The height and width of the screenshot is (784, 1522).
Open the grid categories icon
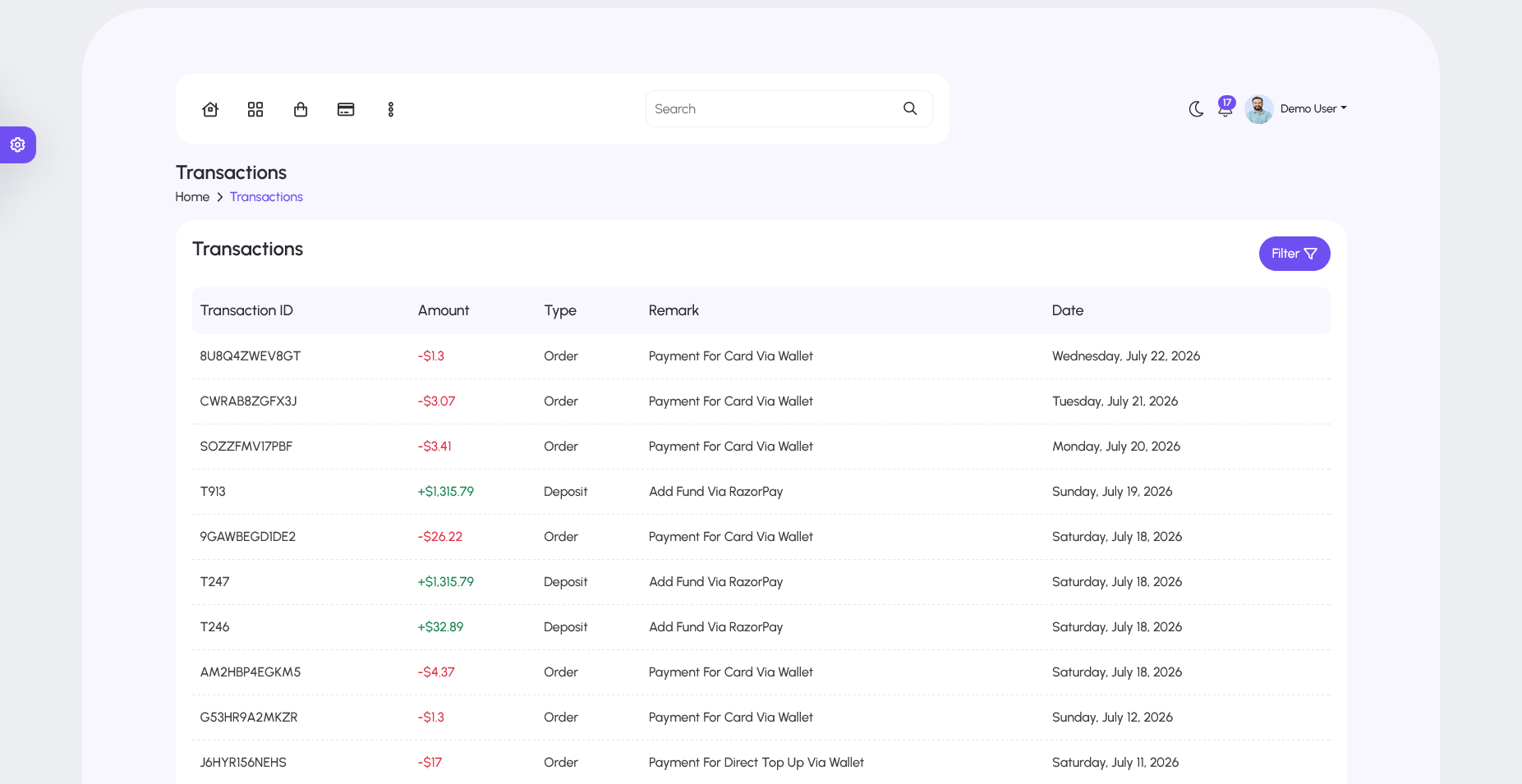click(255, 109)
